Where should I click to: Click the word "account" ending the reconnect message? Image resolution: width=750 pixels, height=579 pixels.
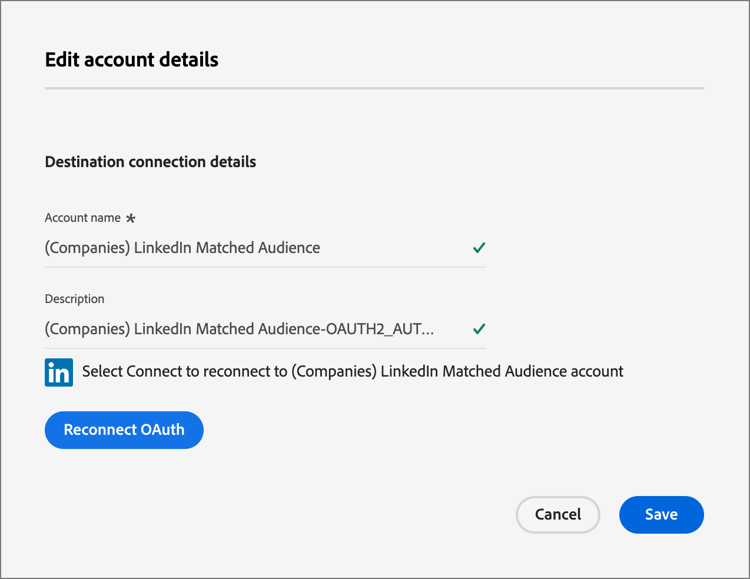click(596, 372)
